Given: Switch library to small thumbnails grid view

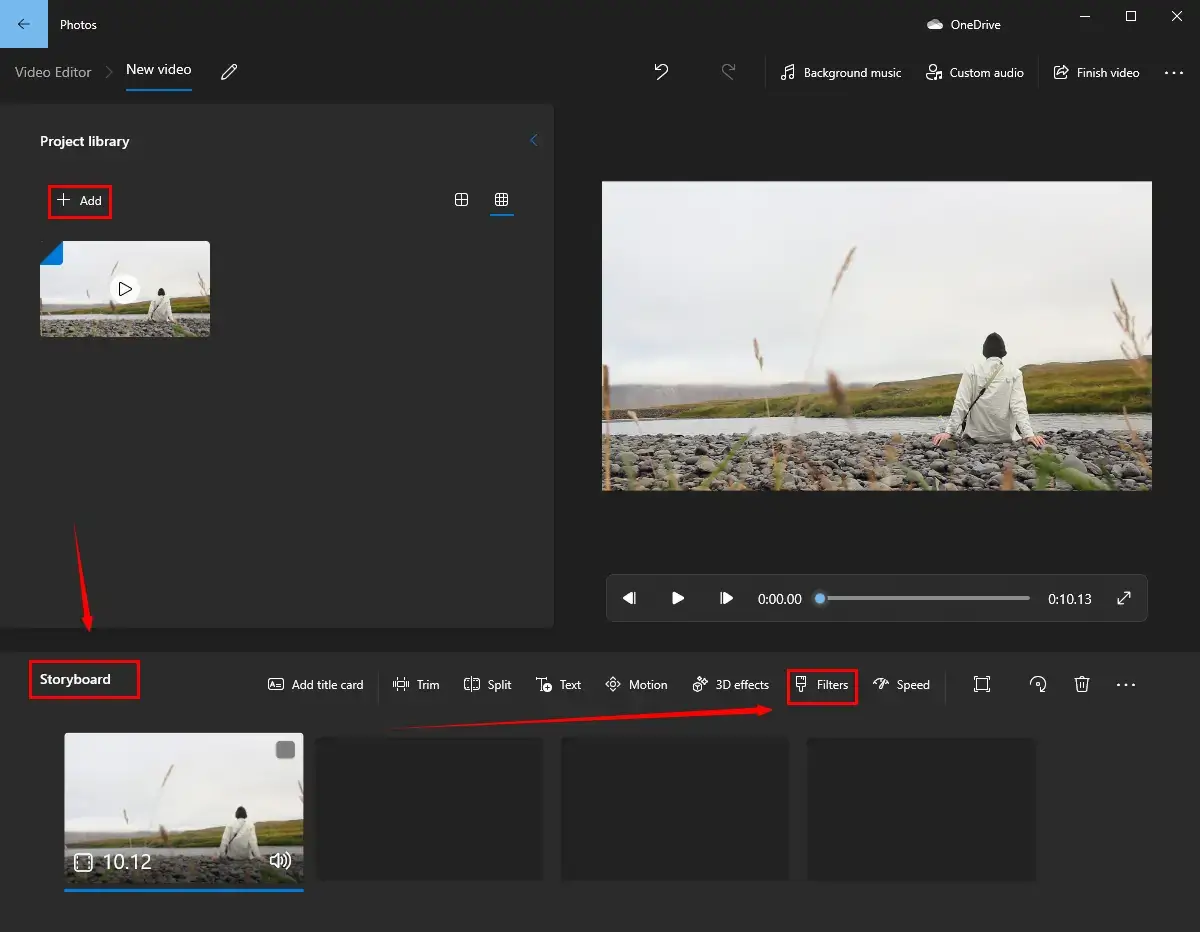Looking at the screenshot, I should (502, 200).
